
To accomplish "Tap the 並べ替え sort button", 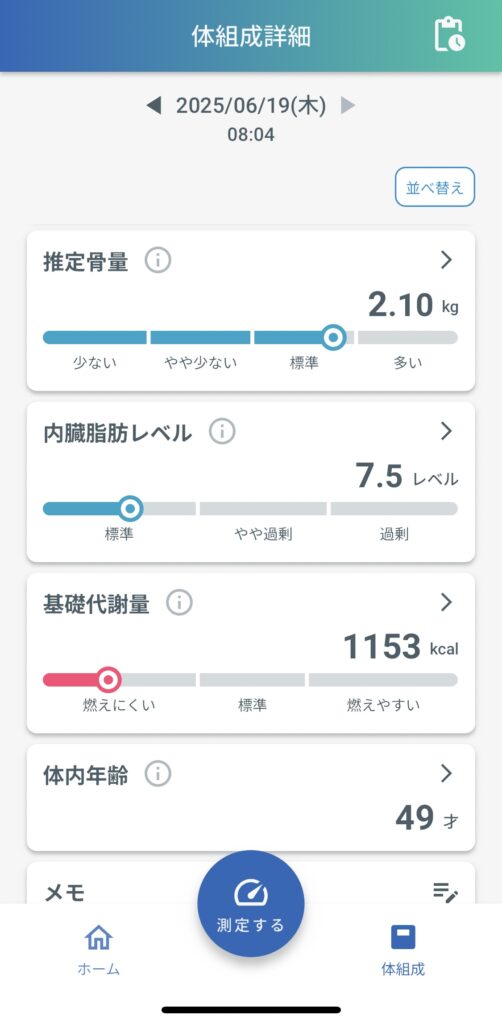I will point(435,187).
